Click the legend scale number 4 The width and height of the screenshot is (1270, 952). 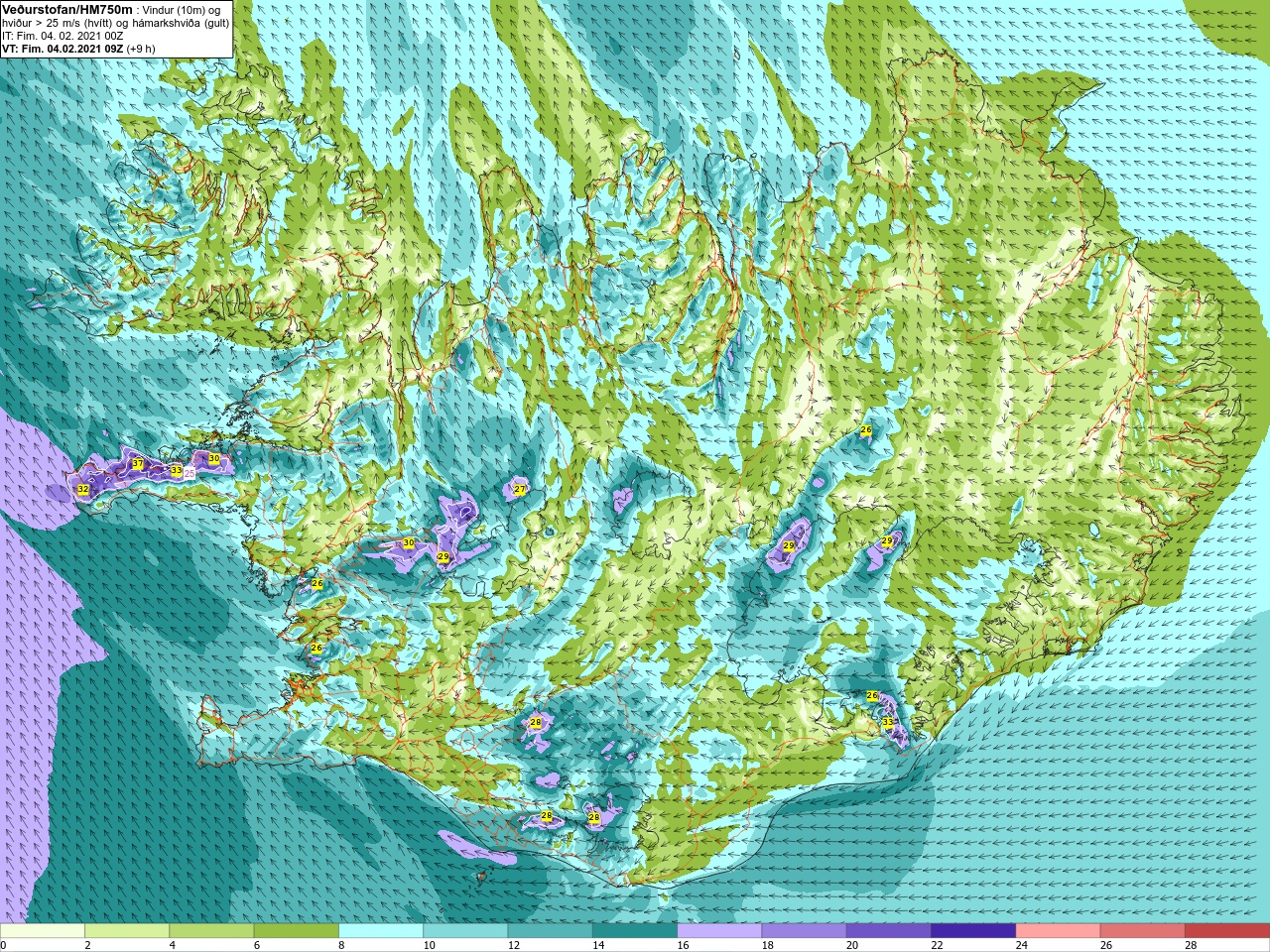click(173, 945)
